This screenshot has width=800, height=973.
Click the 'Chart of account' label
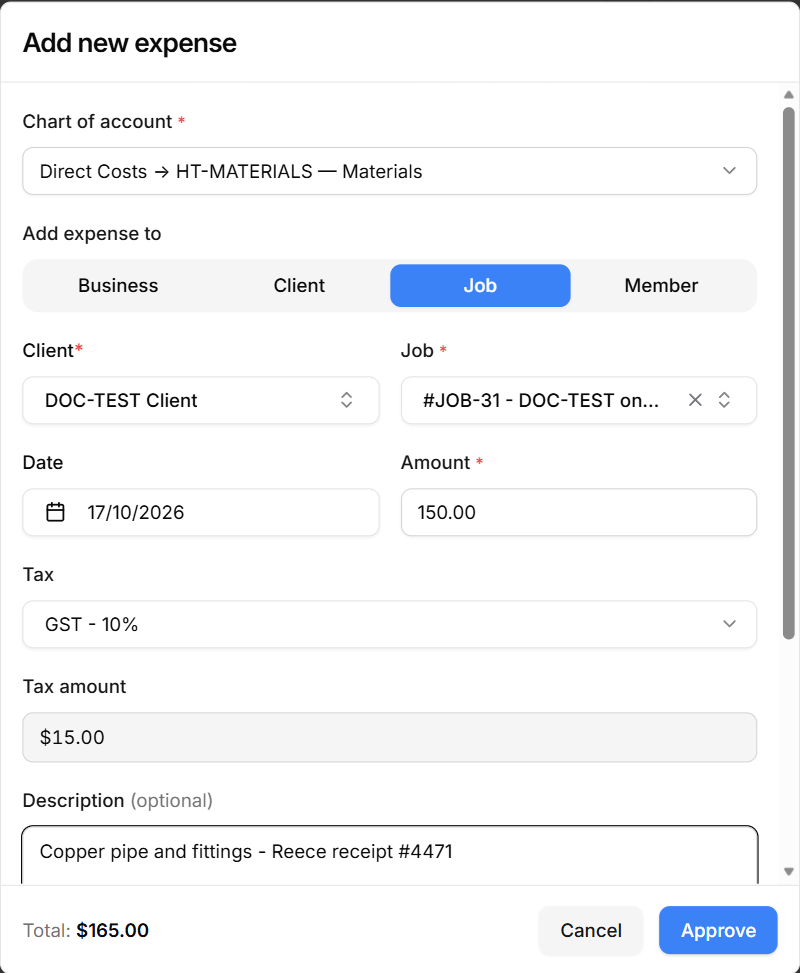[x=97, y=122]
